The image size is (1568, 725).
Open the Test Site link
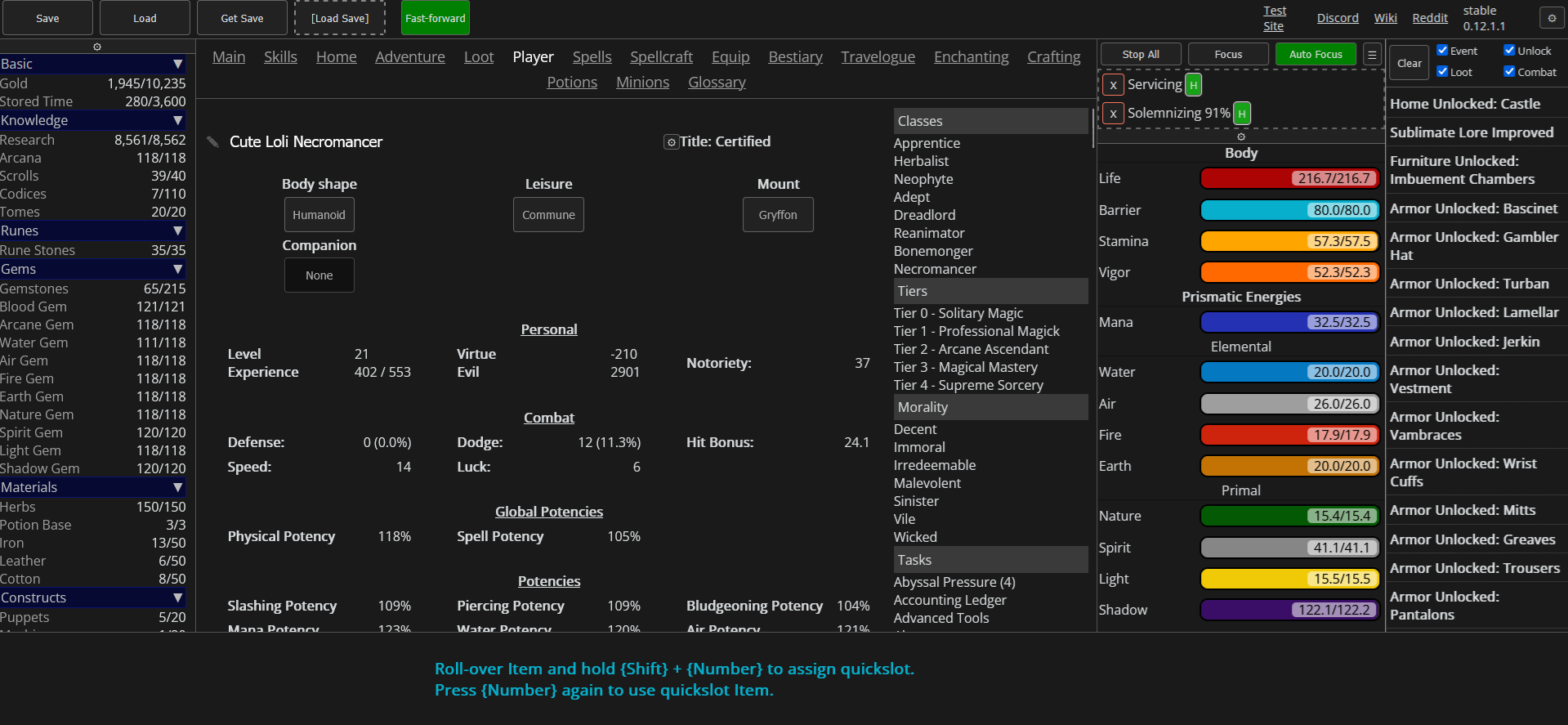(1274, 18)
